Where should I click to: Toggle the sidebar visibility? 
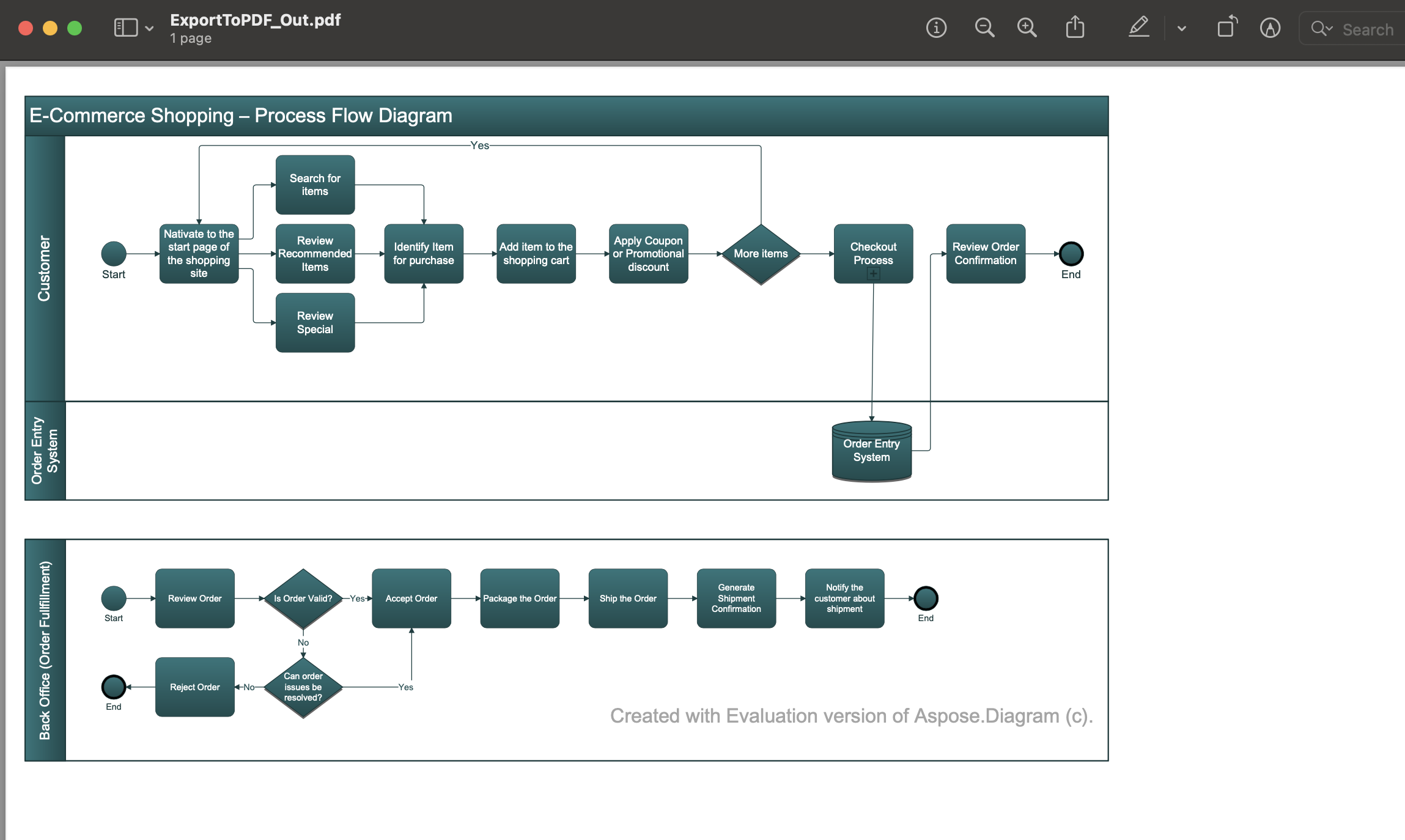click(125, 28)
